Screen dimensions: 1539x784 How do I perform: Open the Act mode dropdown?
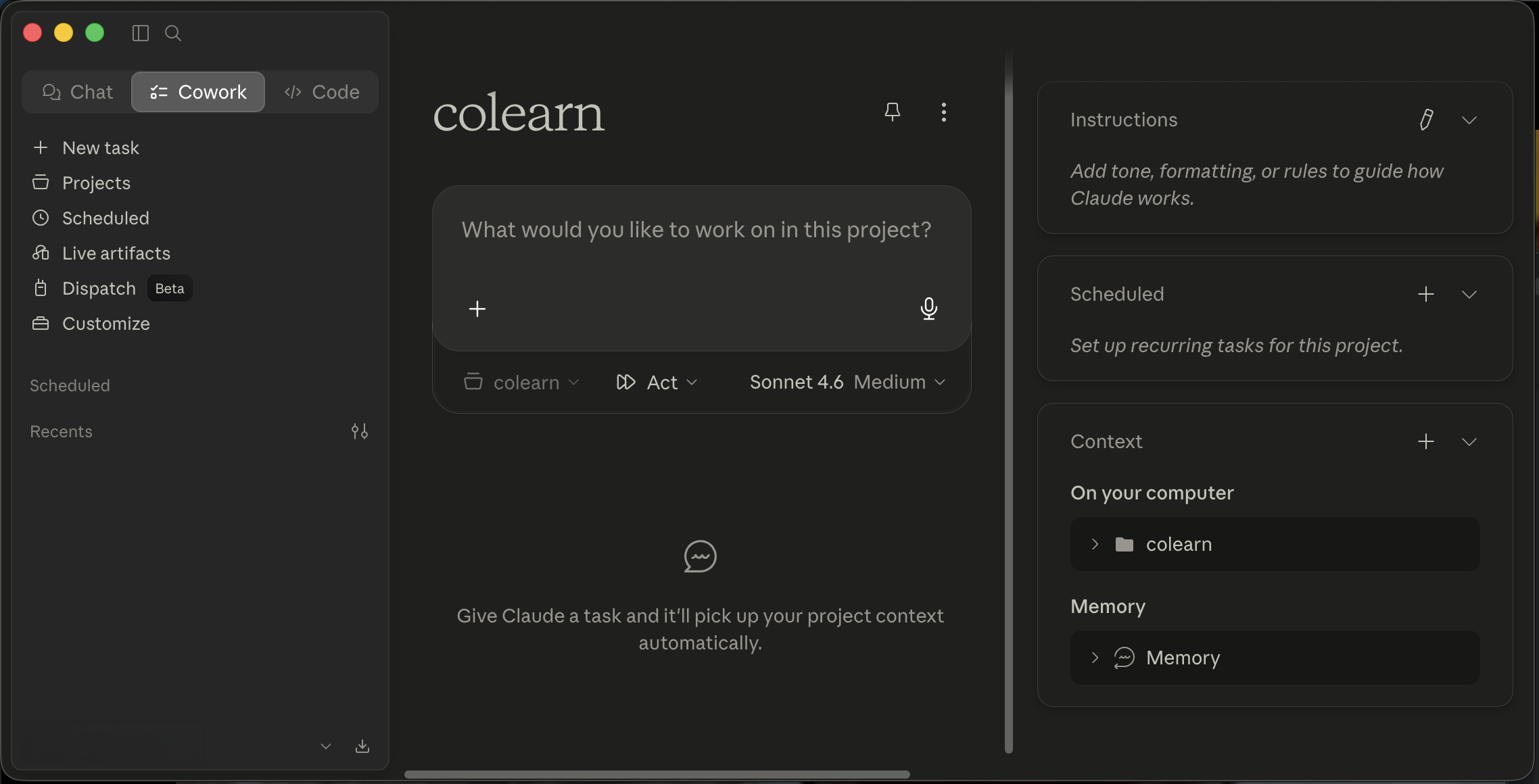pyautogui.click(x=657, y=383)
